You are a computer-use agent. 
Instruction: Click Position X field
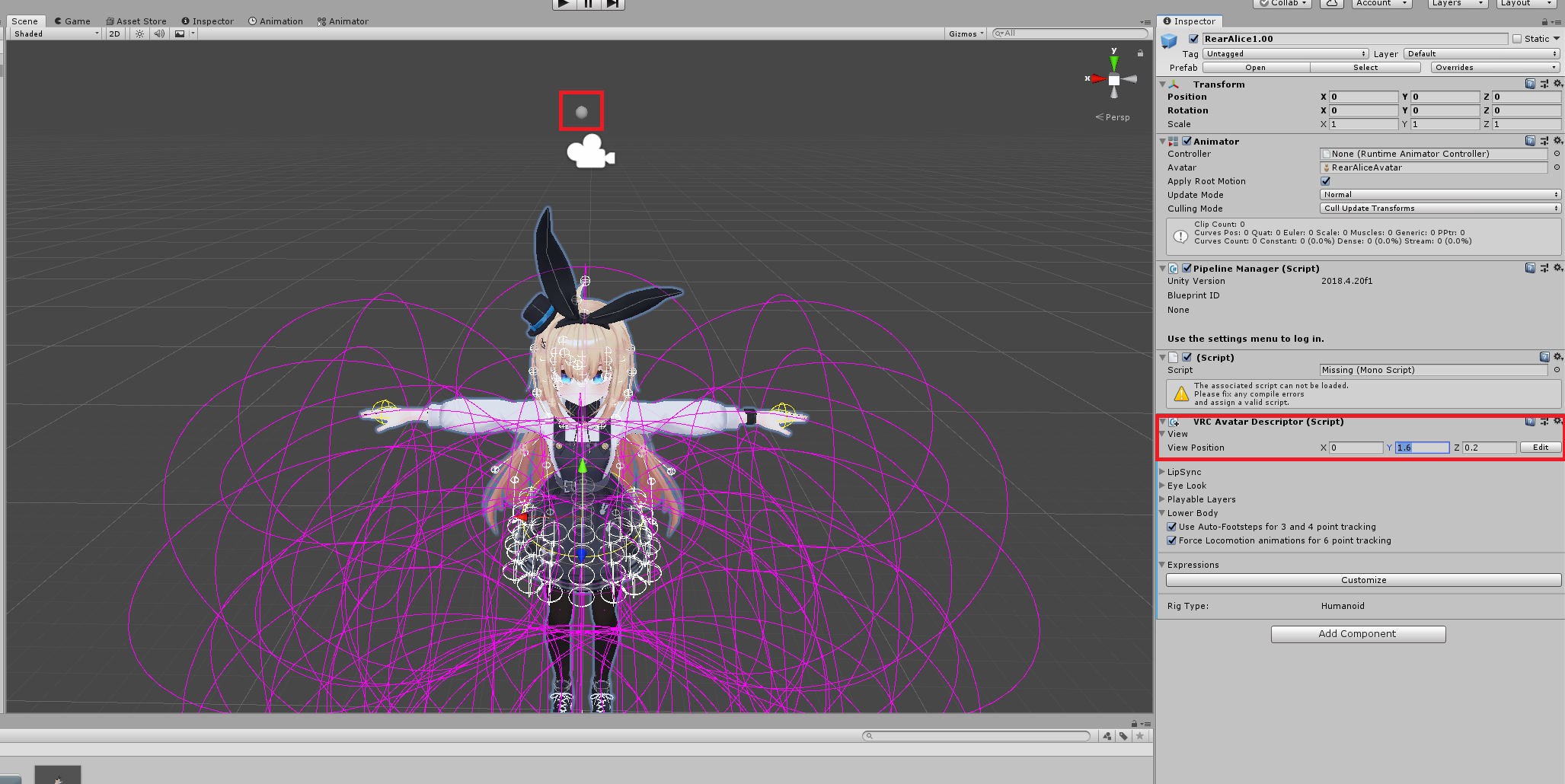(x=1363, y=97)
